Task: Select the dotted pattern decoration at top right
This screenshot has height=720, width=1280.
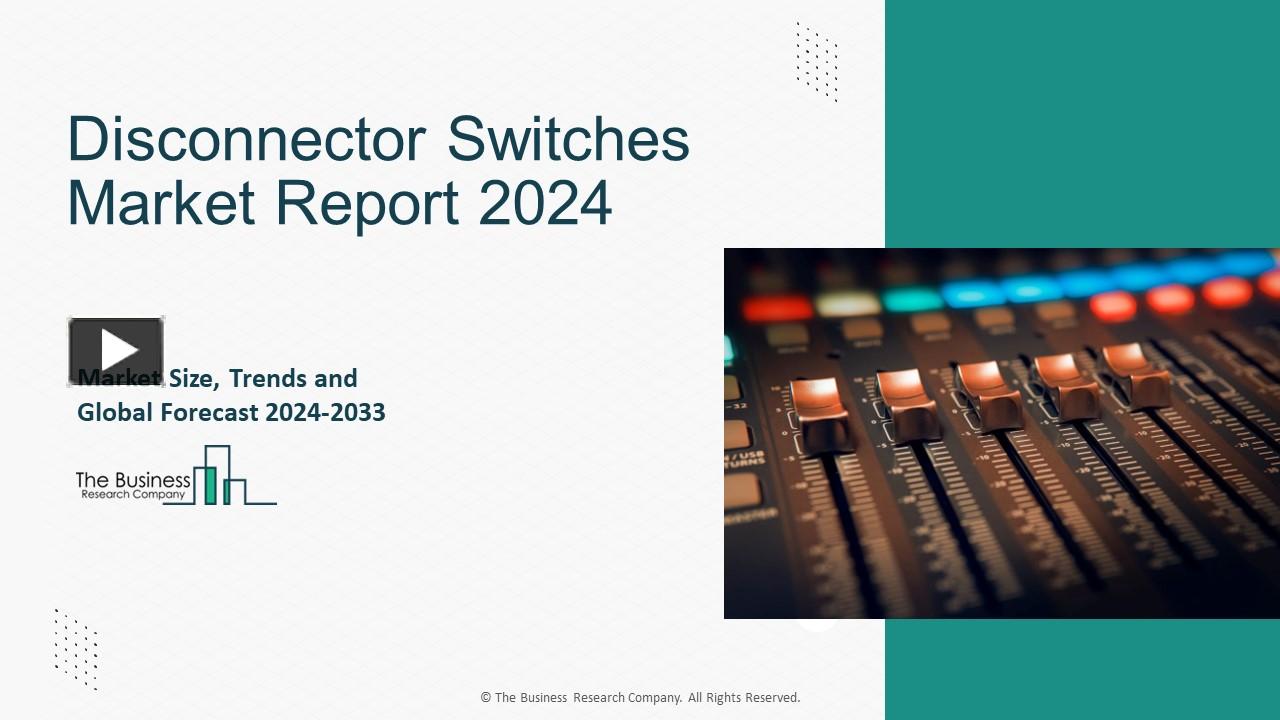Action: pyautogui.click(x=815, y=60)
